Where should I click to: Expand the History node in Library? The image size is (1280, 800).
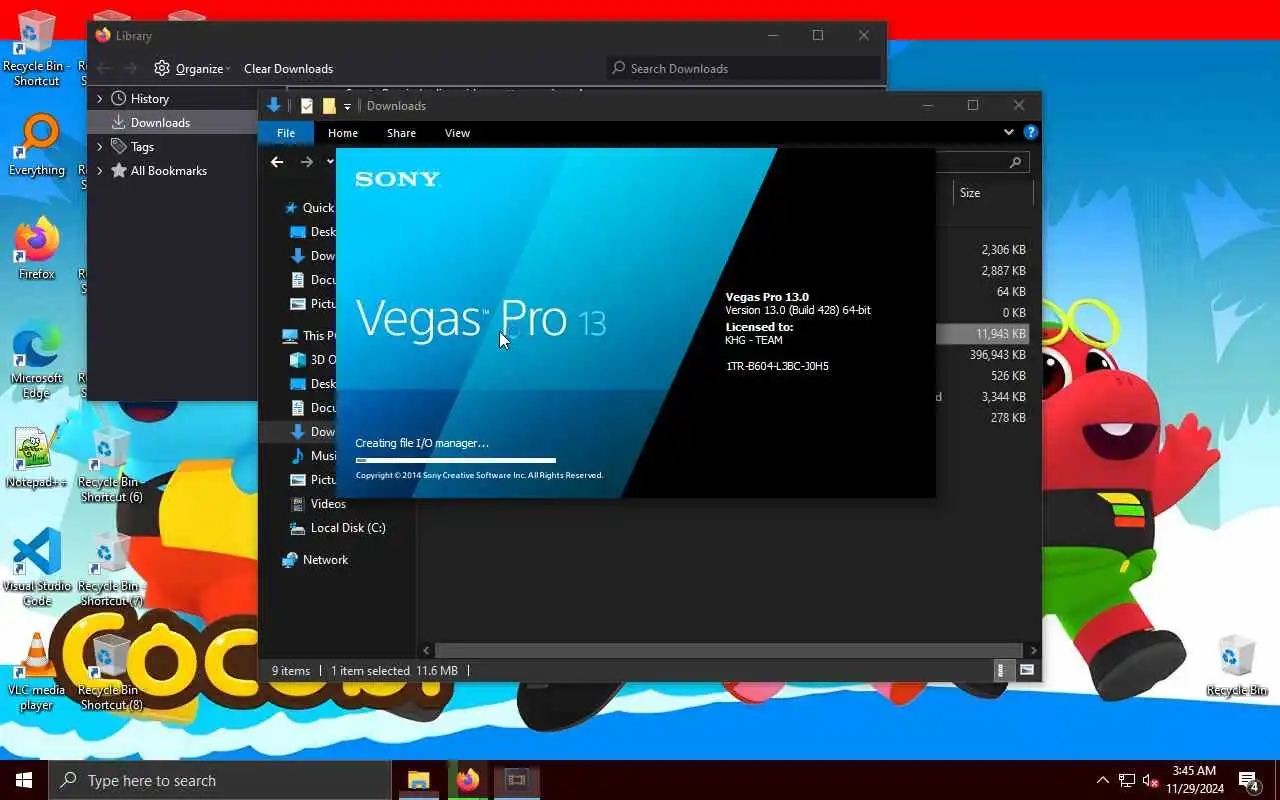tap(99, 99)
